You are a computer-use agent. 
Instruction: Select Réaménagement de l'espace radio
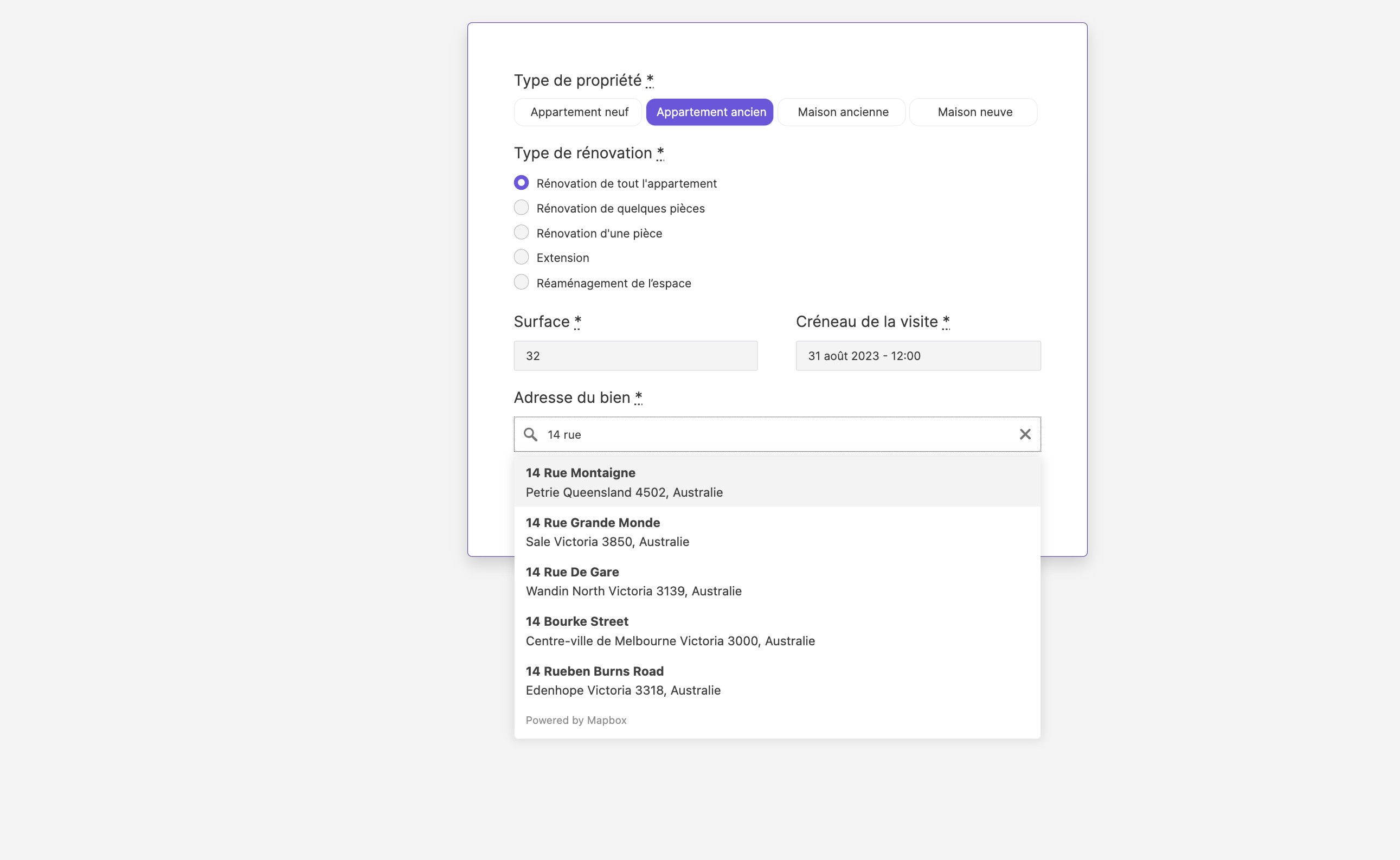[521, 282]
